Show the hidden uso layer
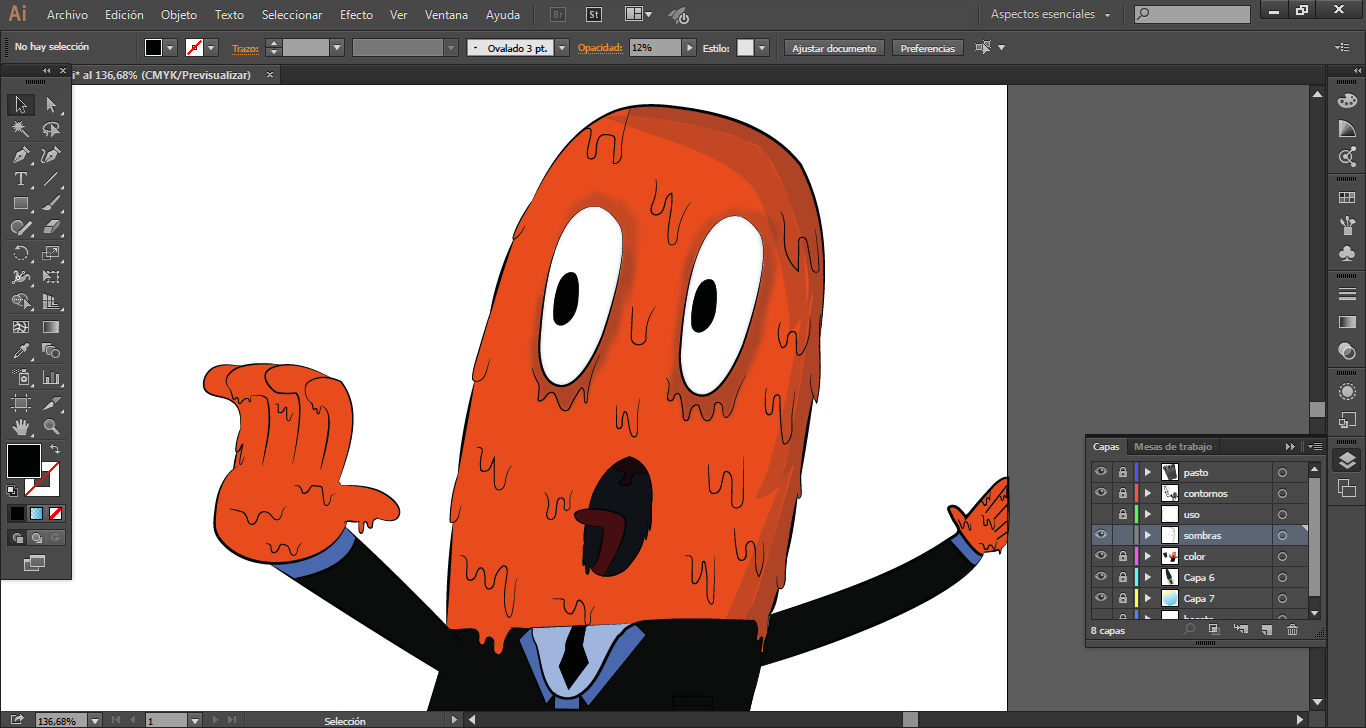 point(1101,514)
